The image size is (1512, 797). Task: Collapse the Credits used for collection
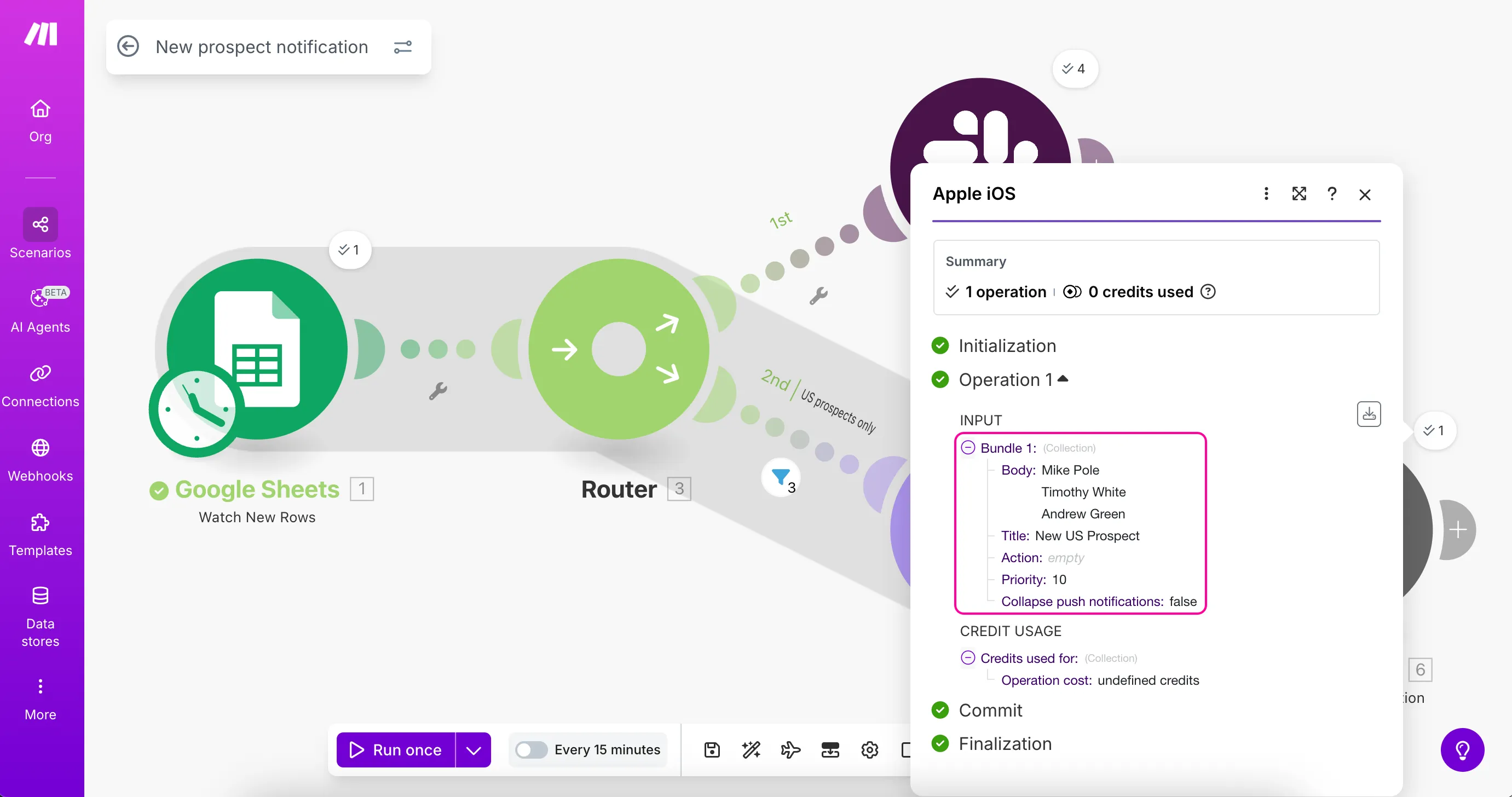(968, 657)
